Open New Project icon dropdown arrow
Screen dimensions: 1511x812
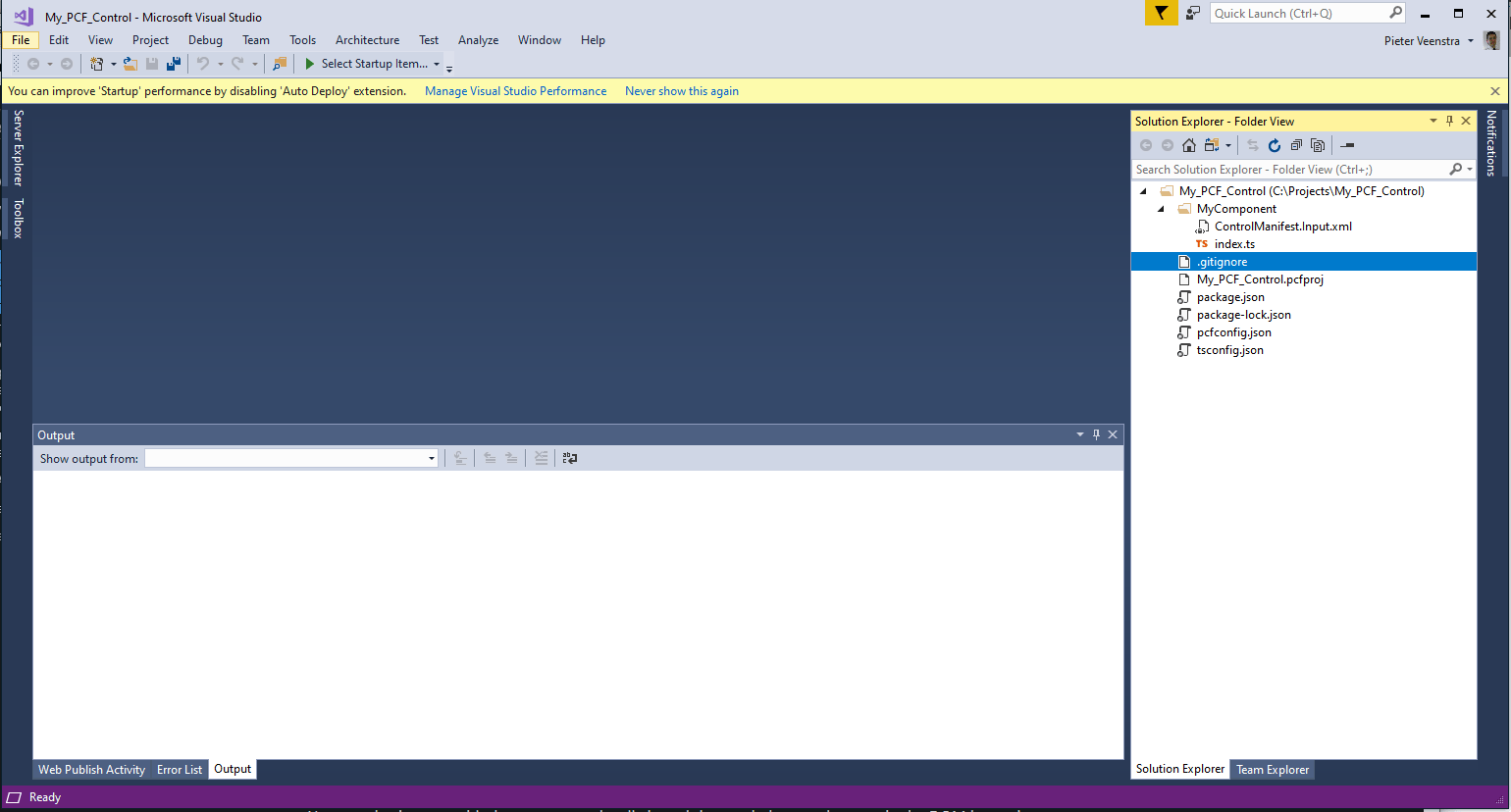tap(113, 64)
